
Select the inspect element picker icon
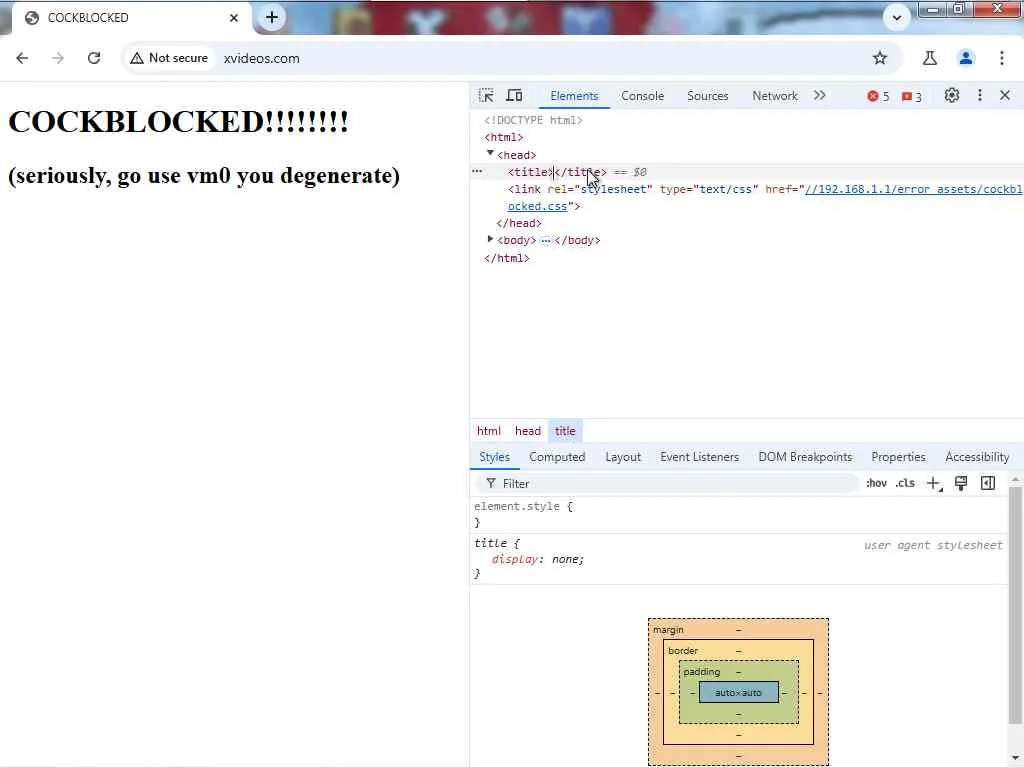[x=486, y=95]
